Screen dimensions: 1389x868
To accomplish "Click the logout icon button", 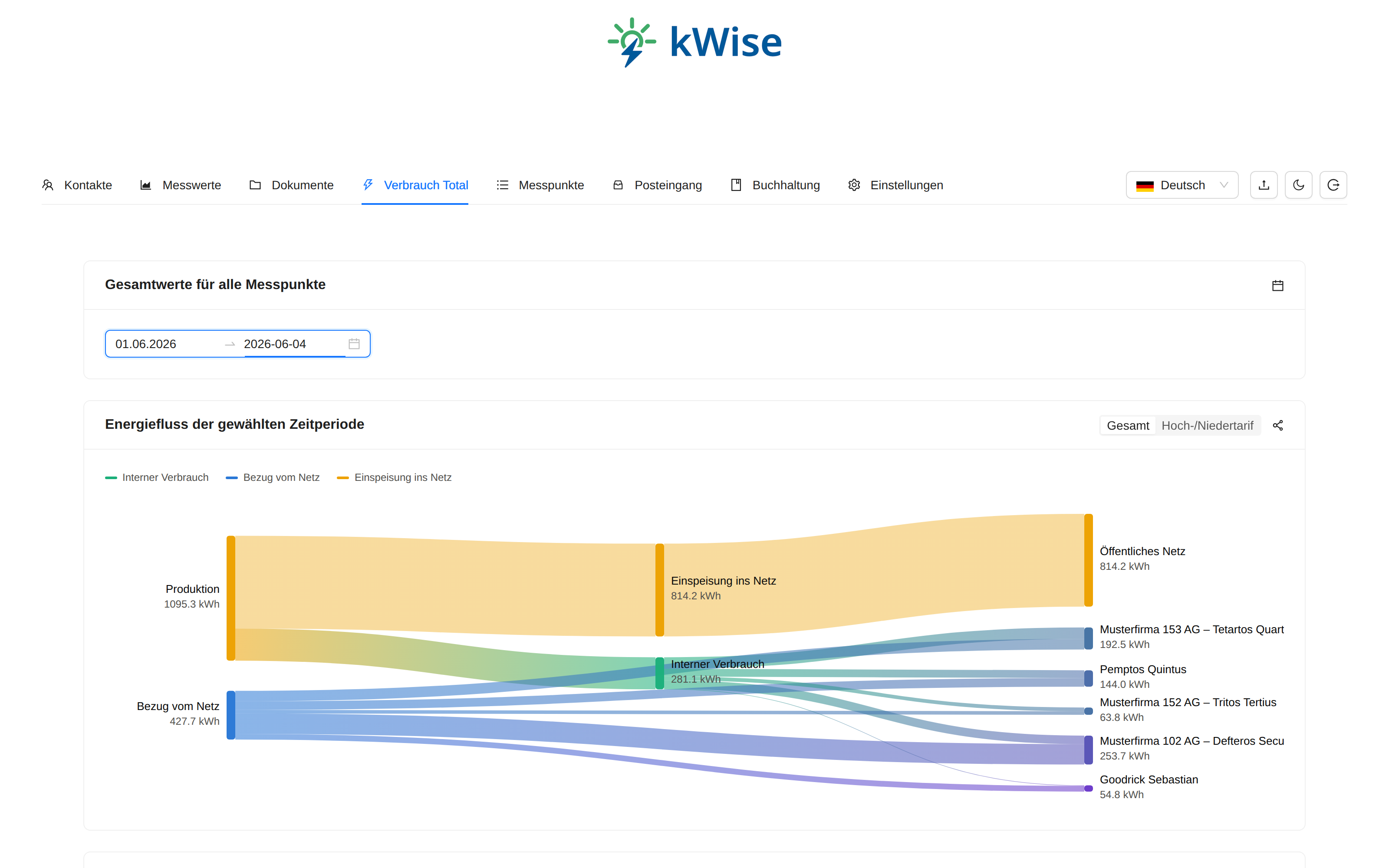I will click(1333, 185).
